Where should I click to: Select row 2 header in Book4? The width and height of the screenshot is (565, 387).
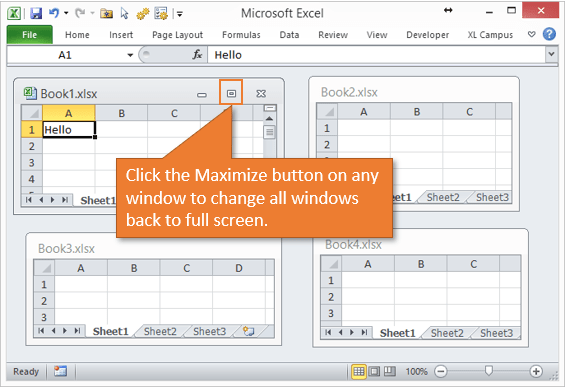(x=331, y=297)
